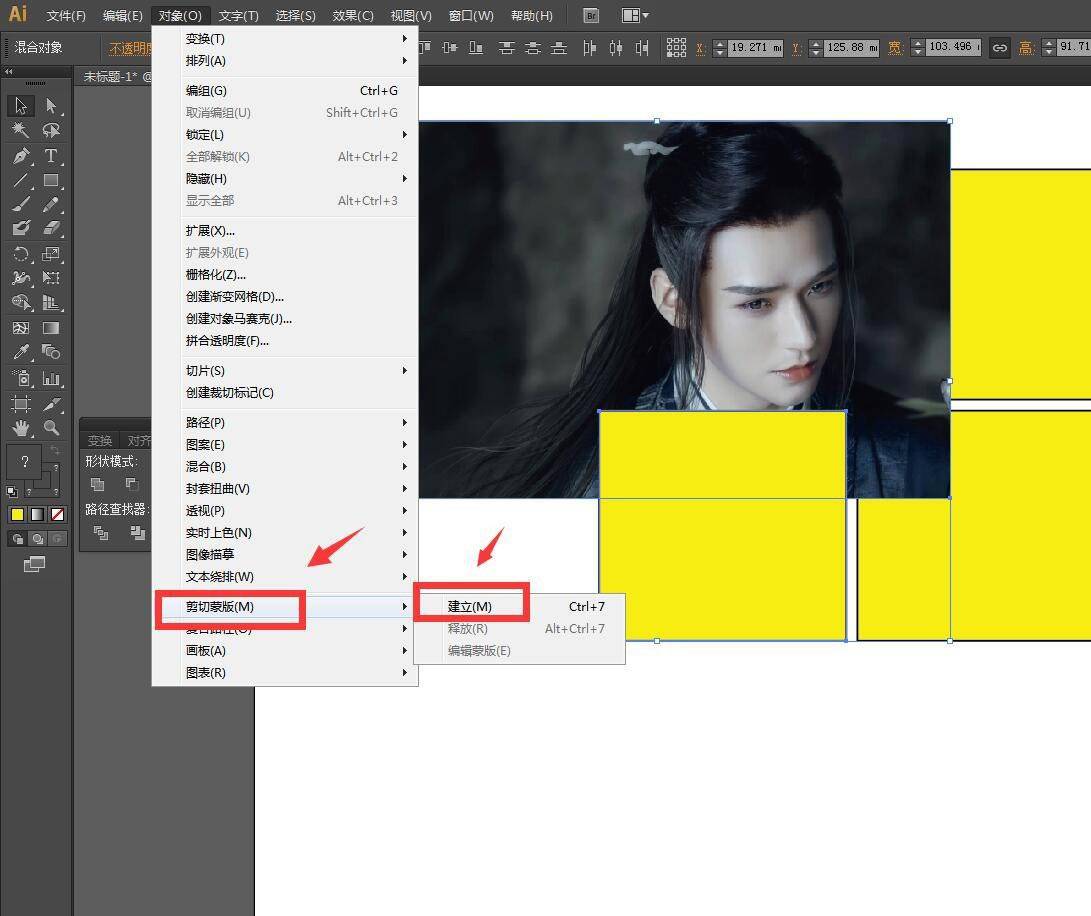This screenshot has width=1091, height=916.
Task: Select the Pen tool
Action: (x=20, y=156)
